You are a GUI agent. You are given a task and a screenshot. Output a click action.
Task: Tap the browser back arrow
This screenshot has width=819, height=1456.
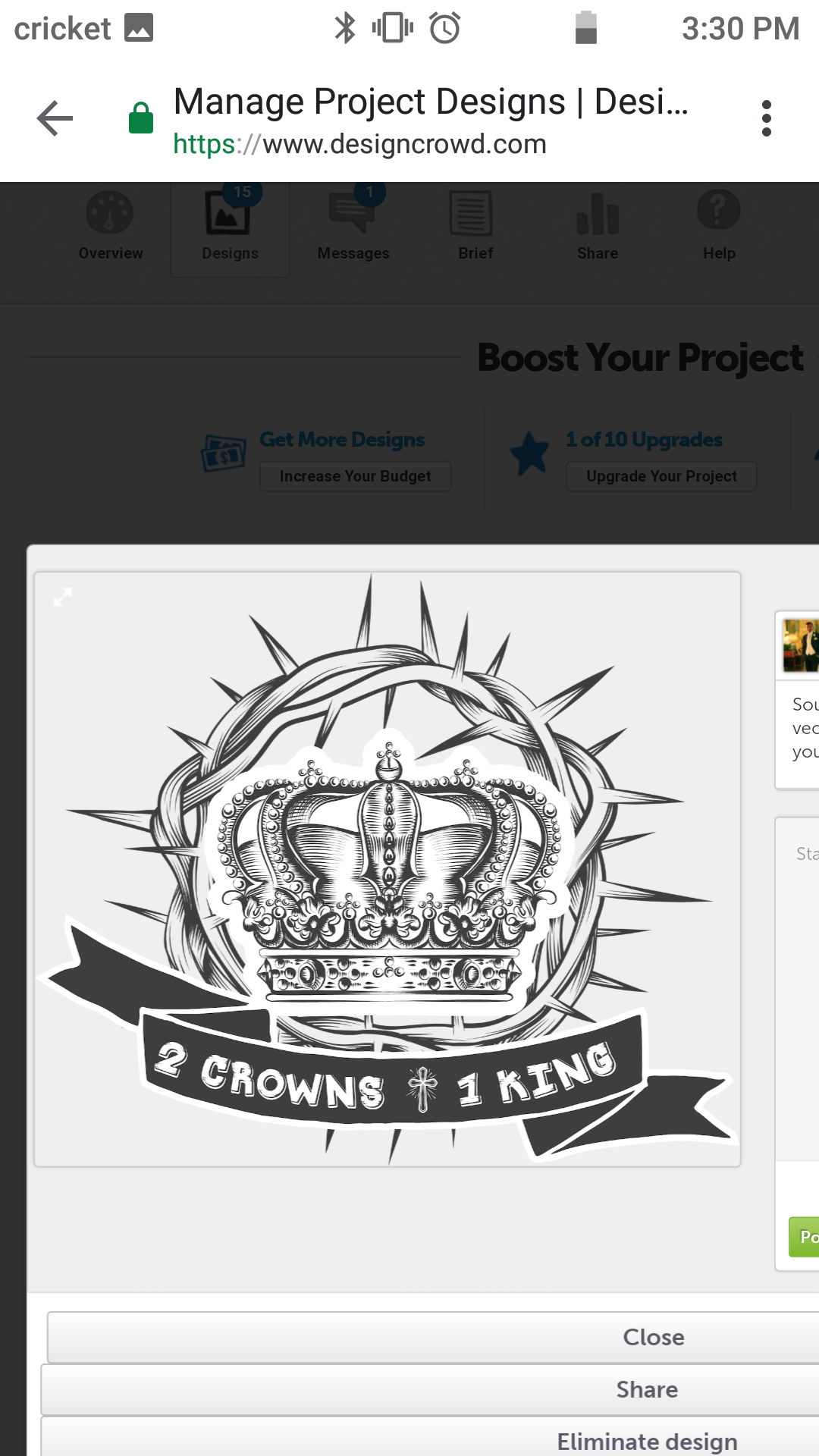[x=55, y=118]
